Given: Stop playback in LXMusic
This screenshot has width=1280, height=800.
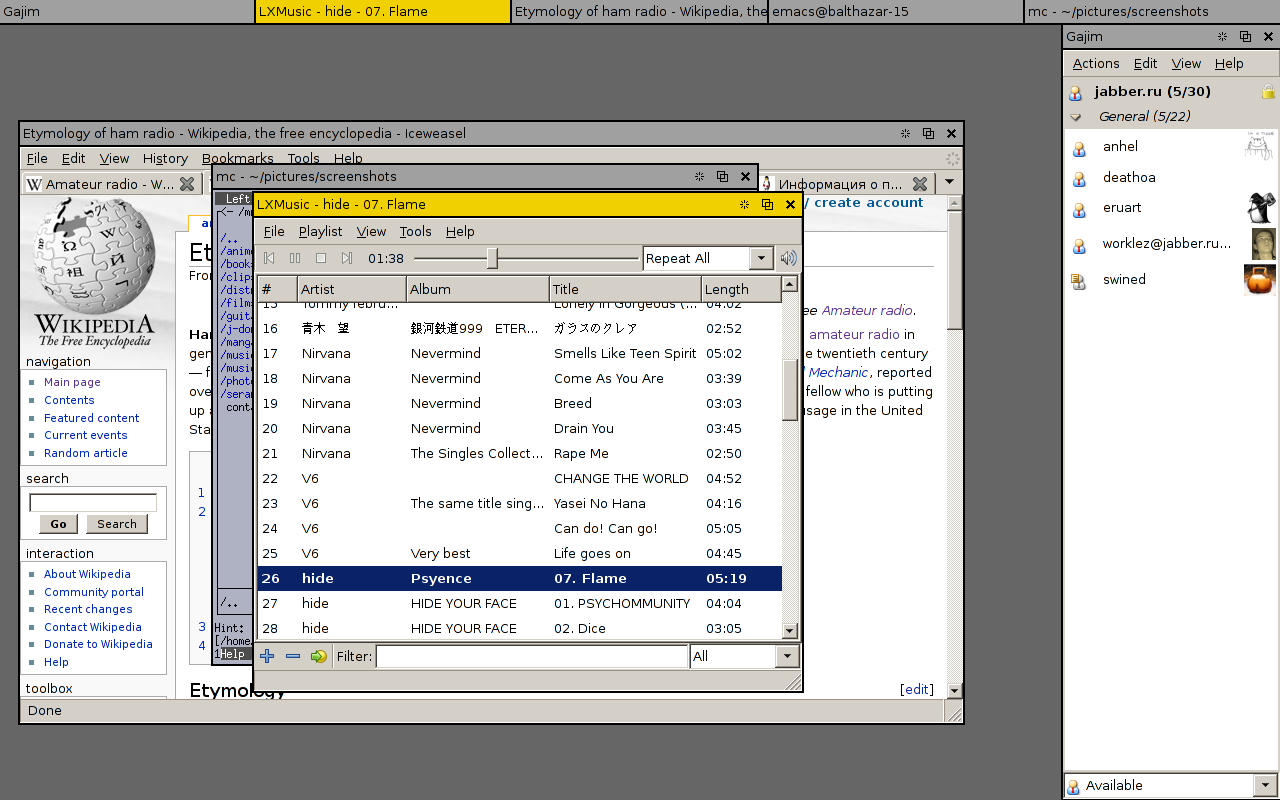Looking at the screenshot, I should coord(321,258).
